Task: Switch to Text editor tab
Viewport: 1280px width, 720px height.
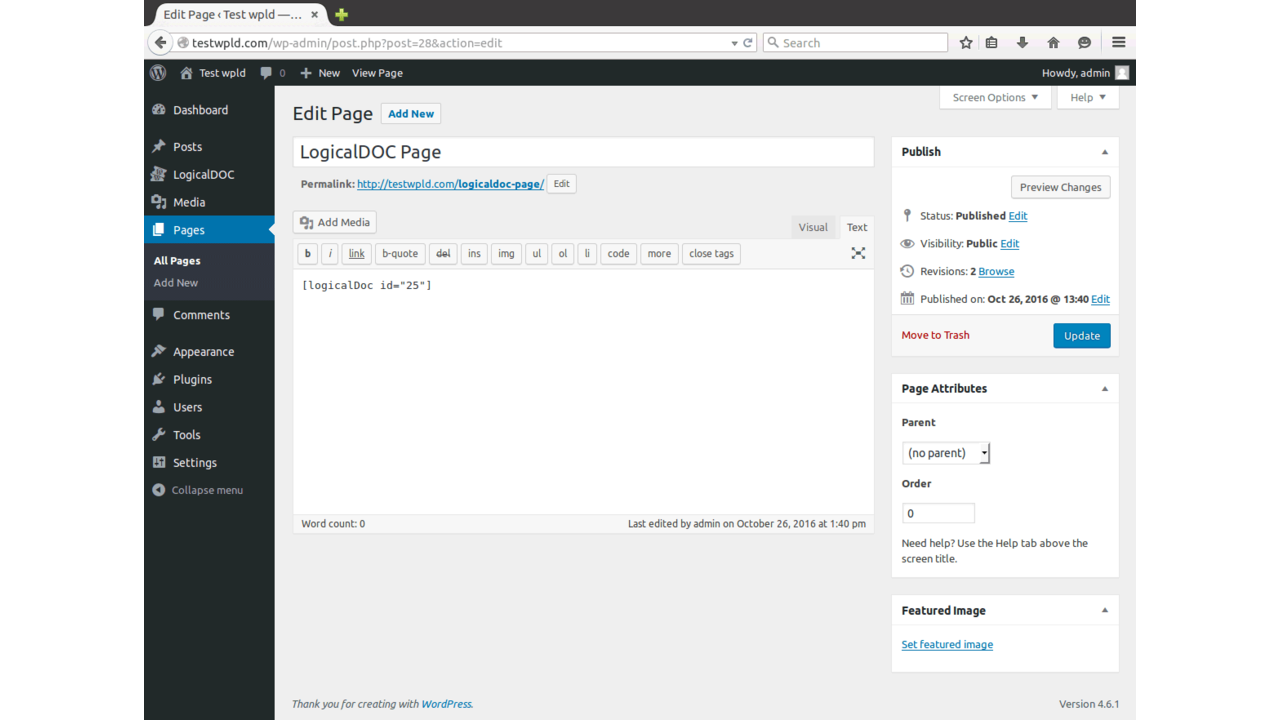Action: (857, 227)
